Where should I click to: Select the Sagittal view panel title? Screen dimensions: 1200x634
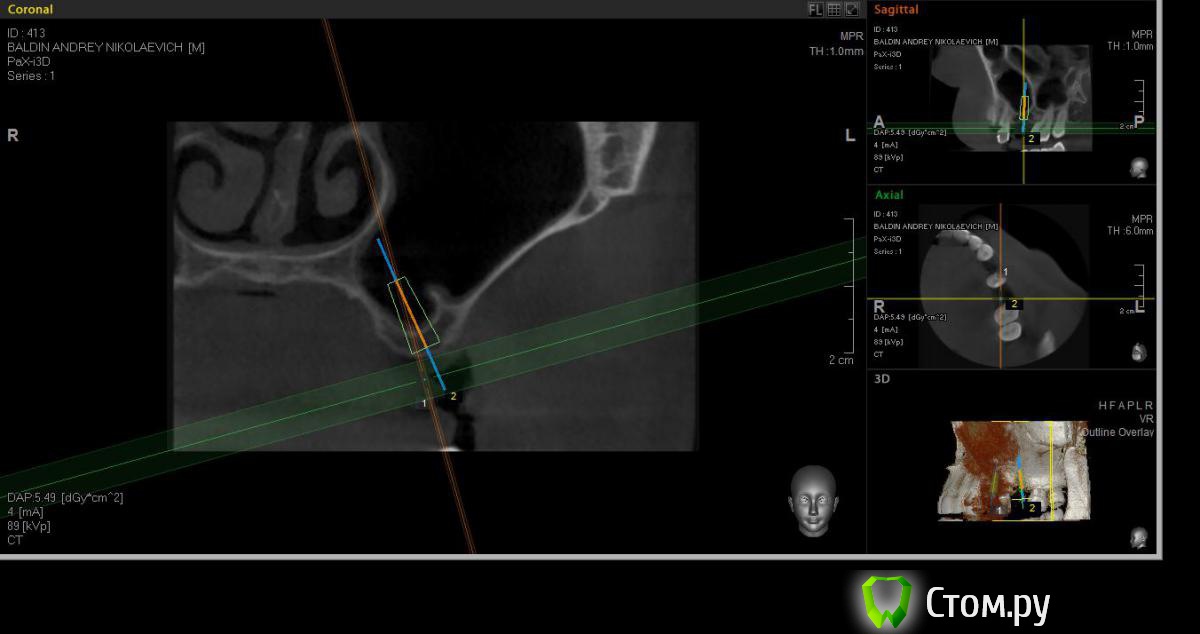tap(896, 9)
